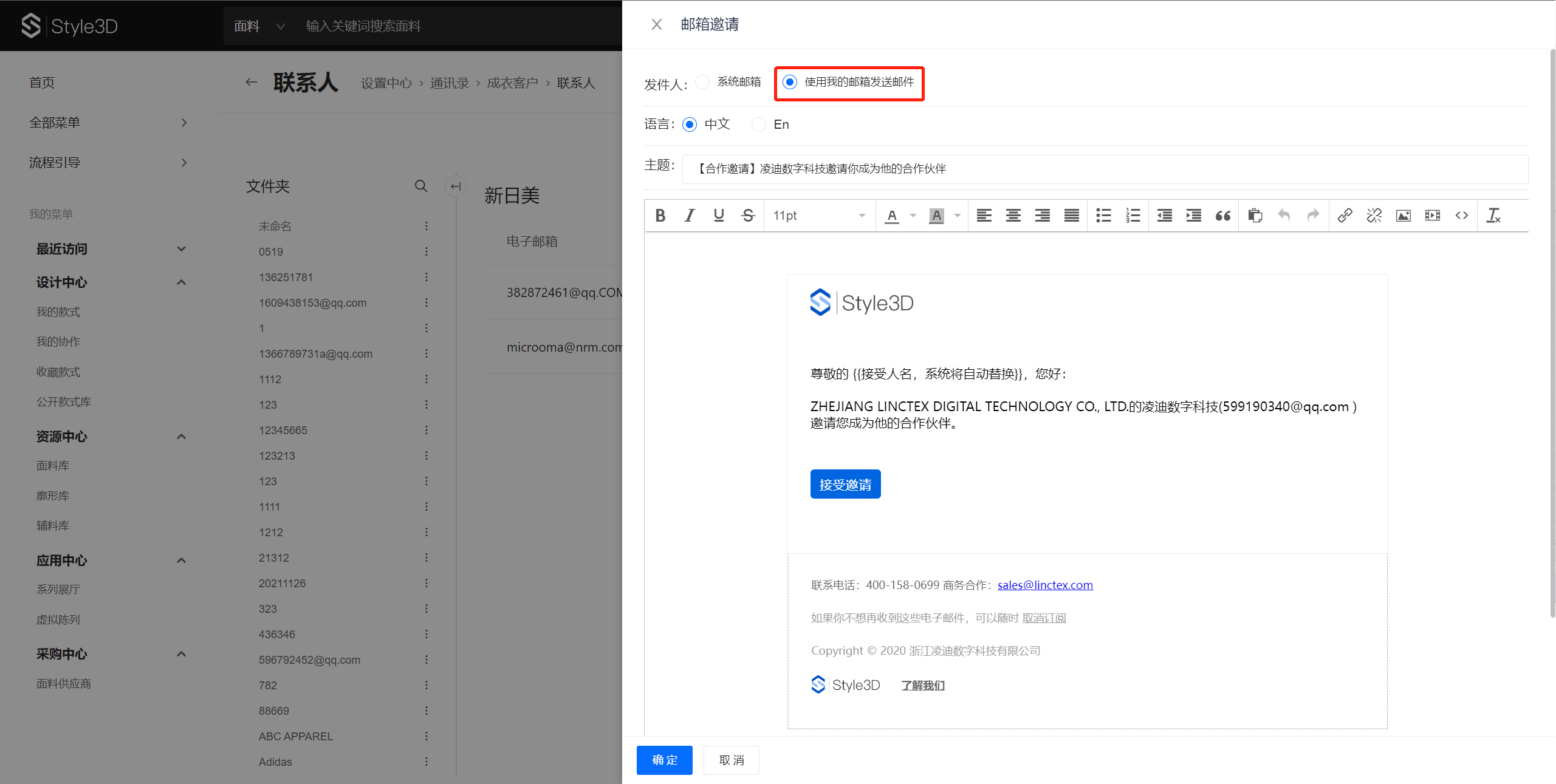Align text left in editor
Image resolution: width=1556 pixels, height=784 pixels.
tap(984, 216)
